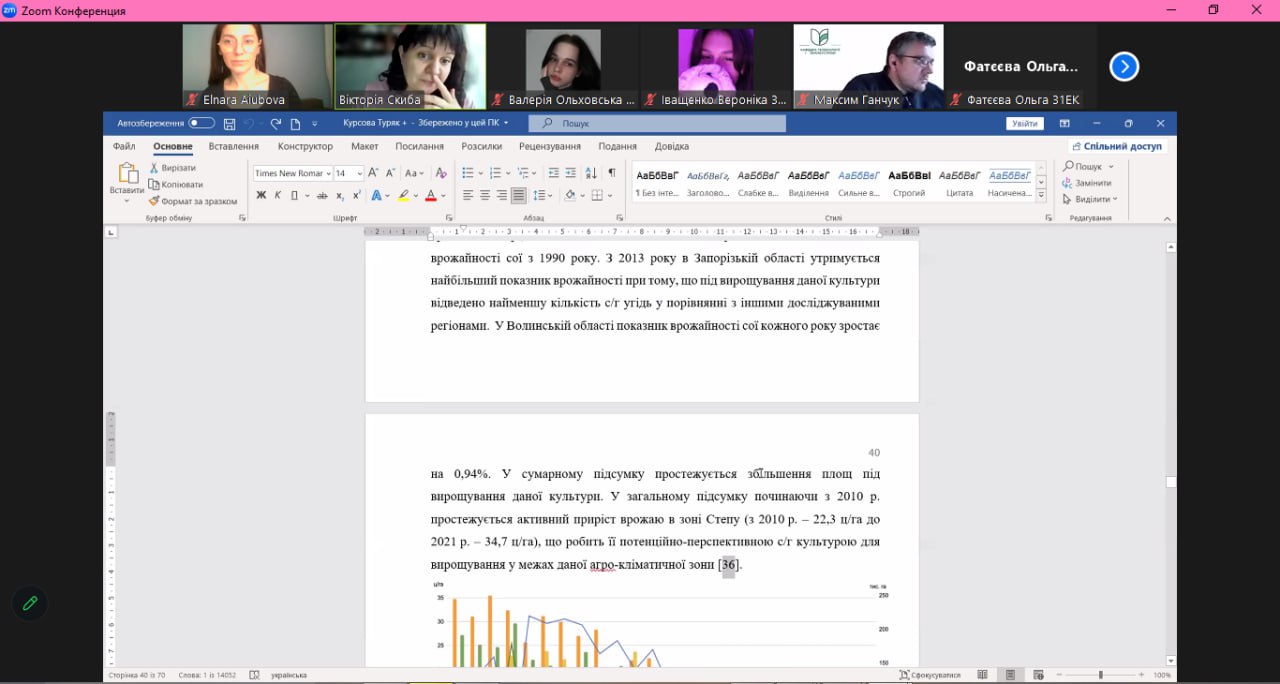Screen dimensions: 1280x684
Task: Toggle bold formatting (Ж)
Action: pyautogui.click(x=261, y=196)
